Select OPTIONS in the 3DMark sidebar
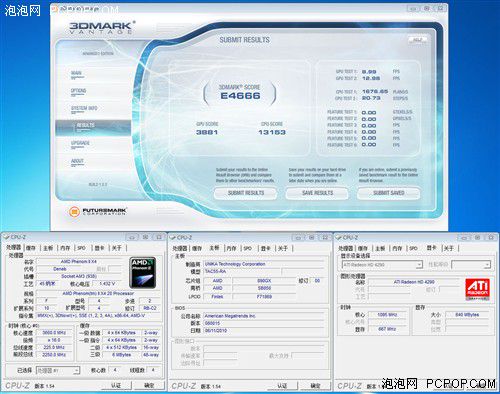Viewport: 500px width, 394px height. (x=78, y=92)
